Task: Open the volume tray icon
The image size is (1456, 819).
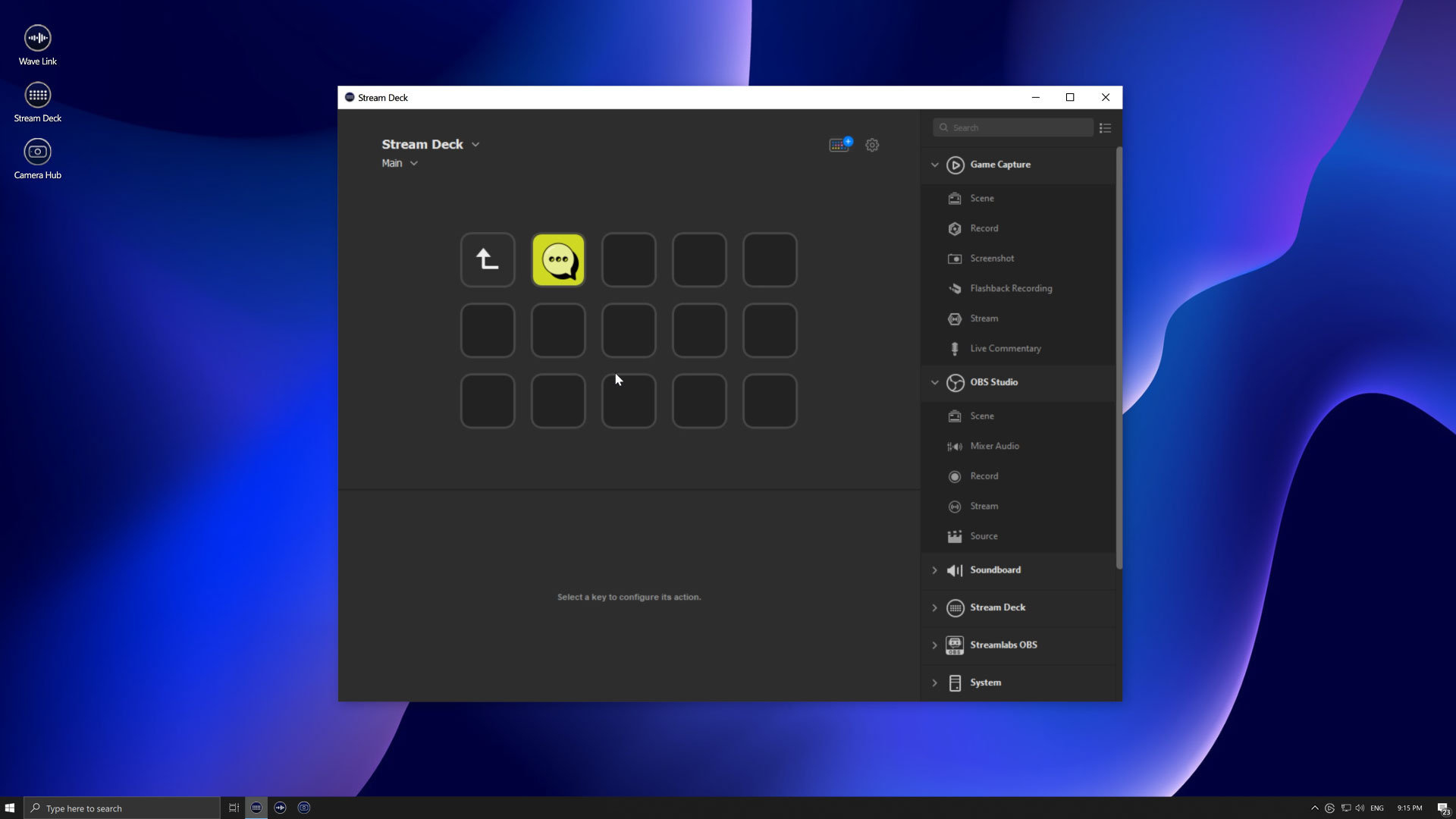Action: (1360, 808)
